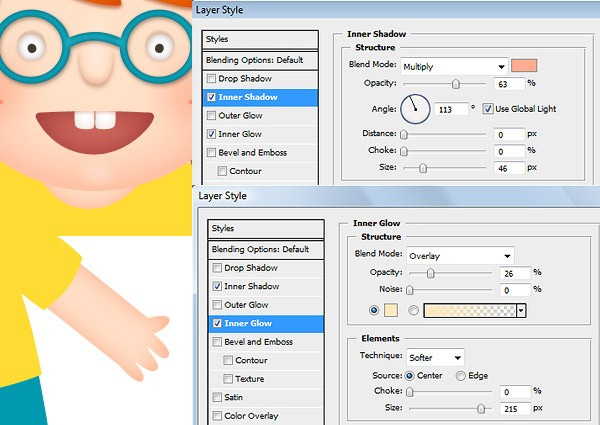600x425 pixels.
Task: Toggle Use Global Light checkbox
Action: point(488,109)
